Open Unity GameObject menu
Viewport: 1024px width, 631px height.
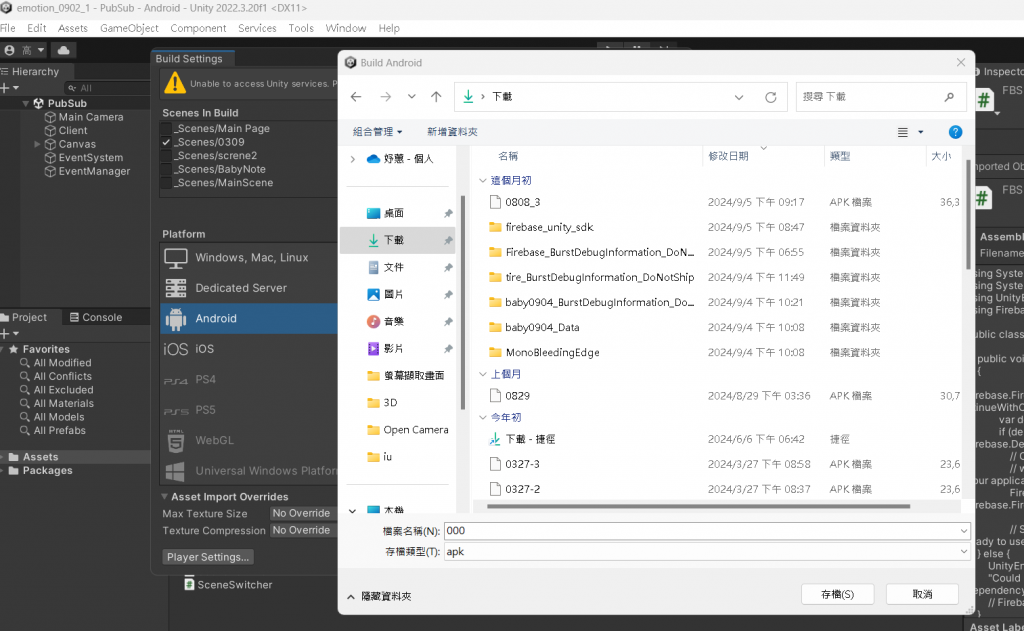pyautogui.click(x=129, y=28)
